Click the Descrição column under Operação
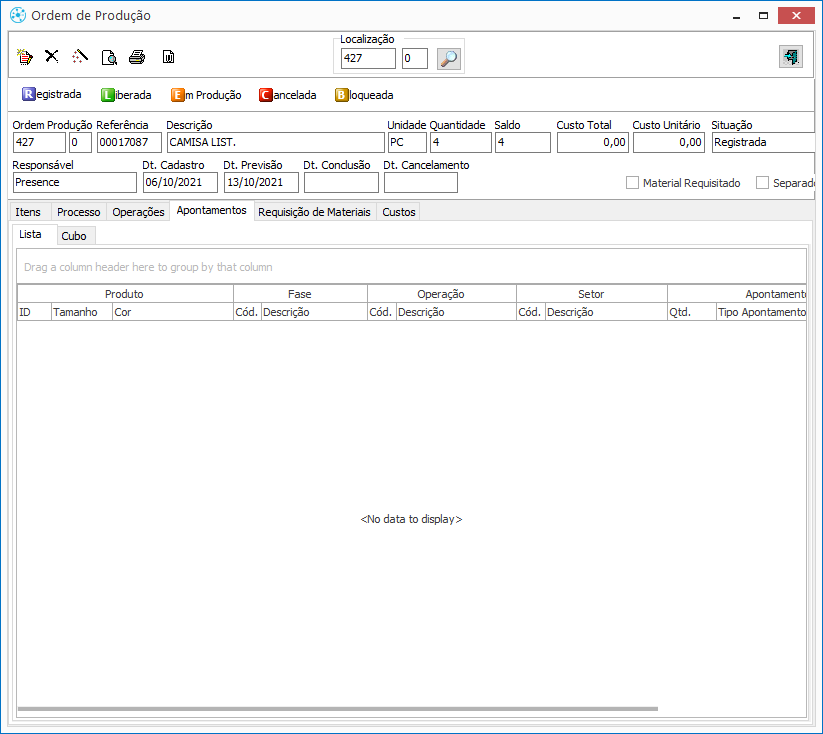Viewport: 823px width, 734px height. [x=456, y=312]
